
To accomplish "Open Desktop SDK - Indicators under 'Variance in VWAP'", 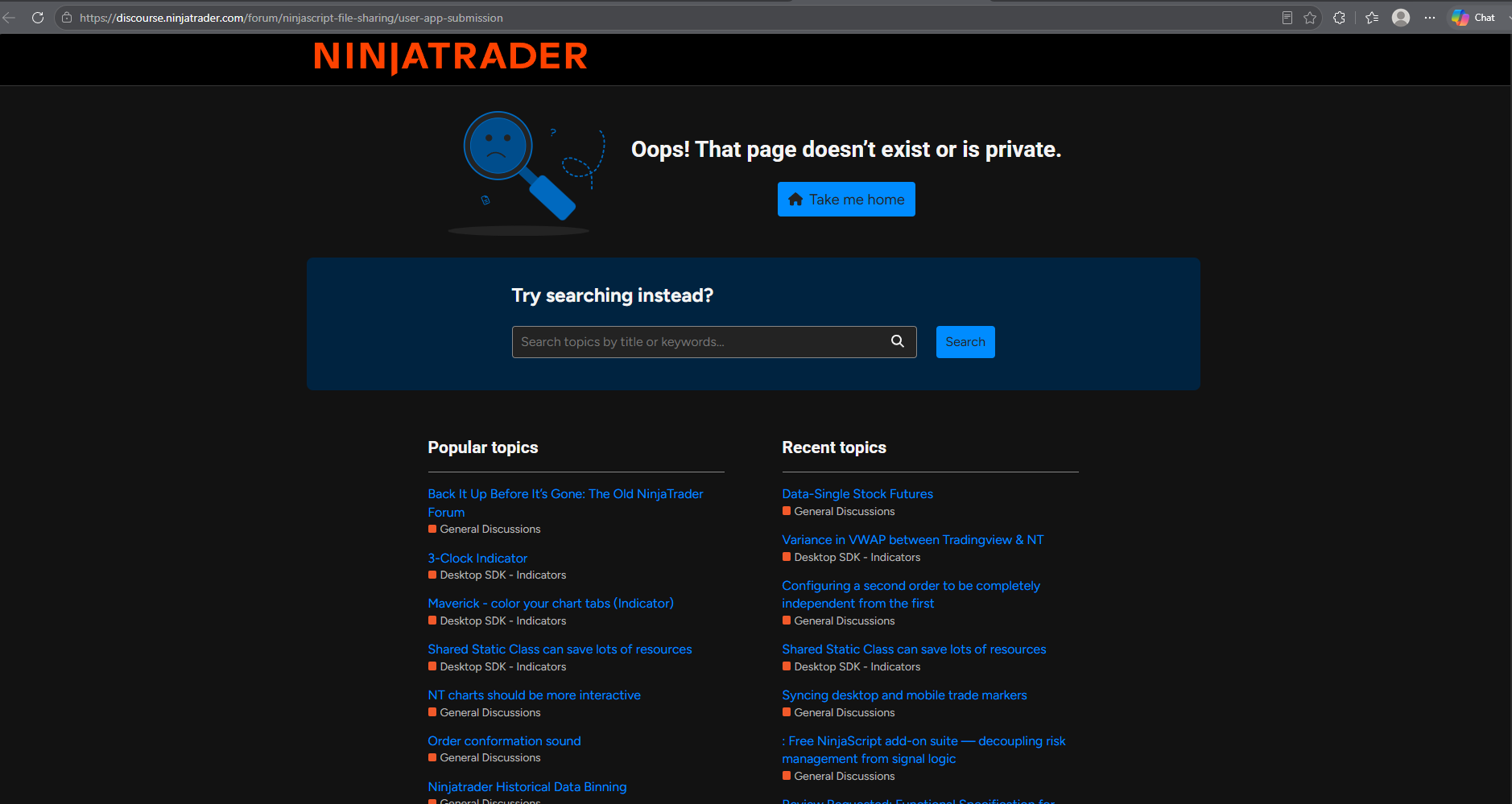I will 851,558.
